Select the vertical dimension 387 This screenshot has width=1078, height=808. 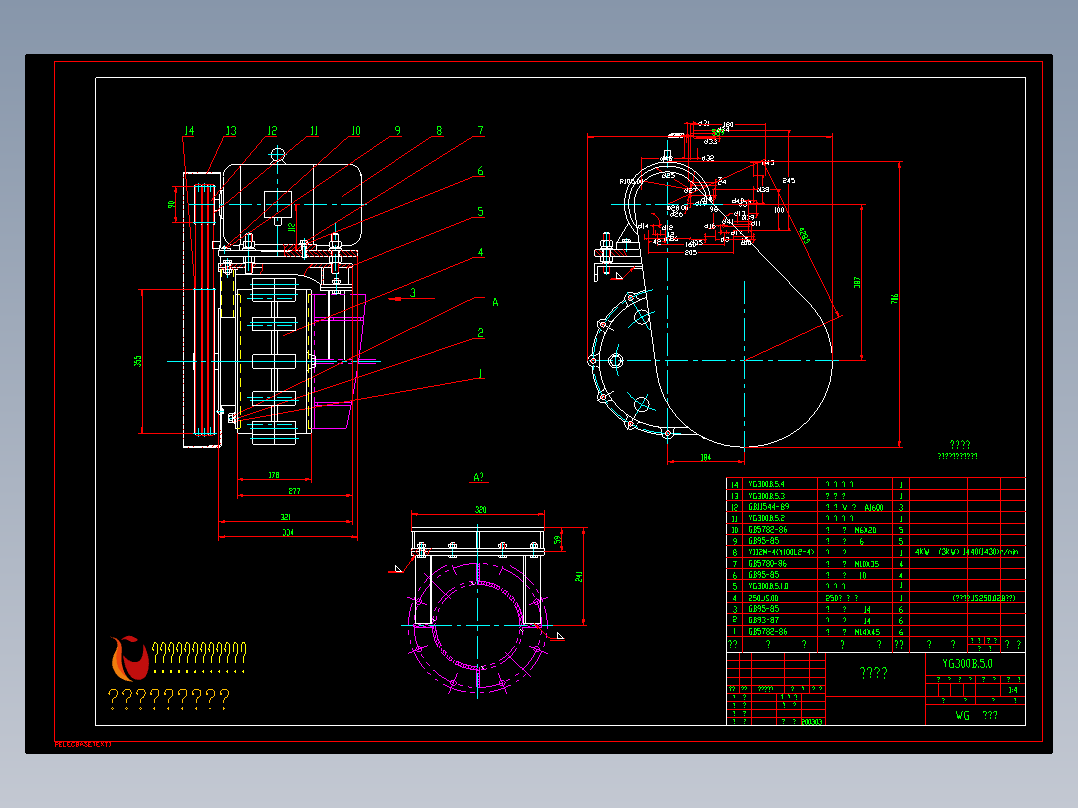[x=857, y=283]
